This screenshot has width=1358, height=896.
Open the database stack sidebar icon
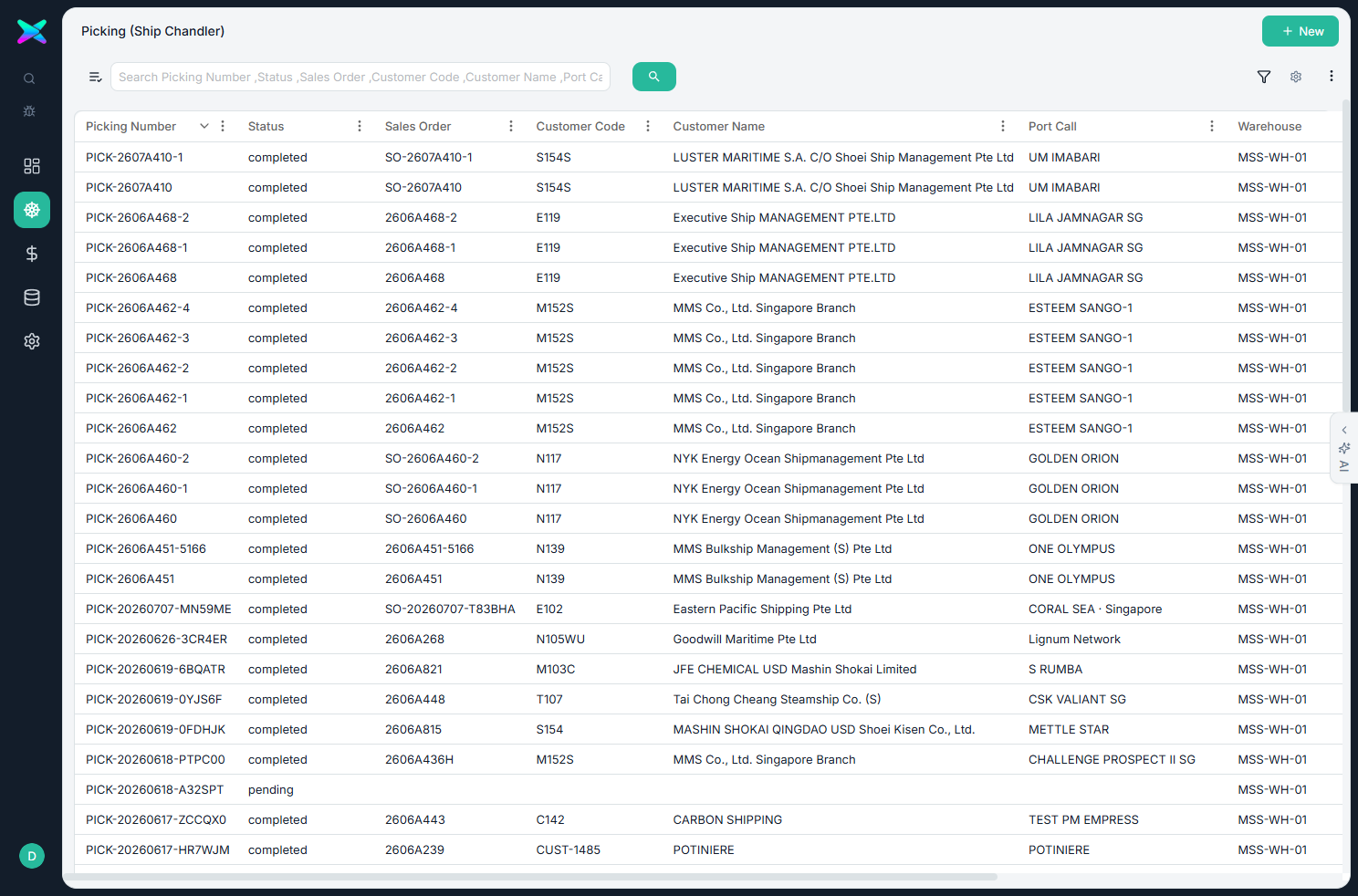(x=32, y=297)
